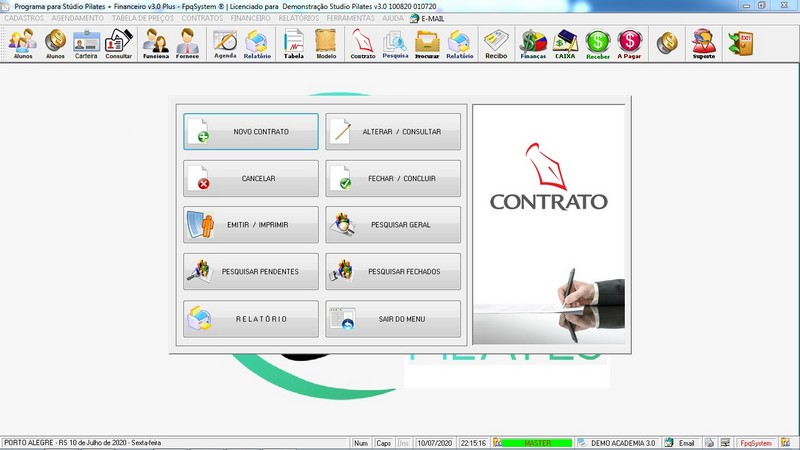Open the CONTRATOS menu
Viewport: 800px width, 450px height.
tap(202, 18)
